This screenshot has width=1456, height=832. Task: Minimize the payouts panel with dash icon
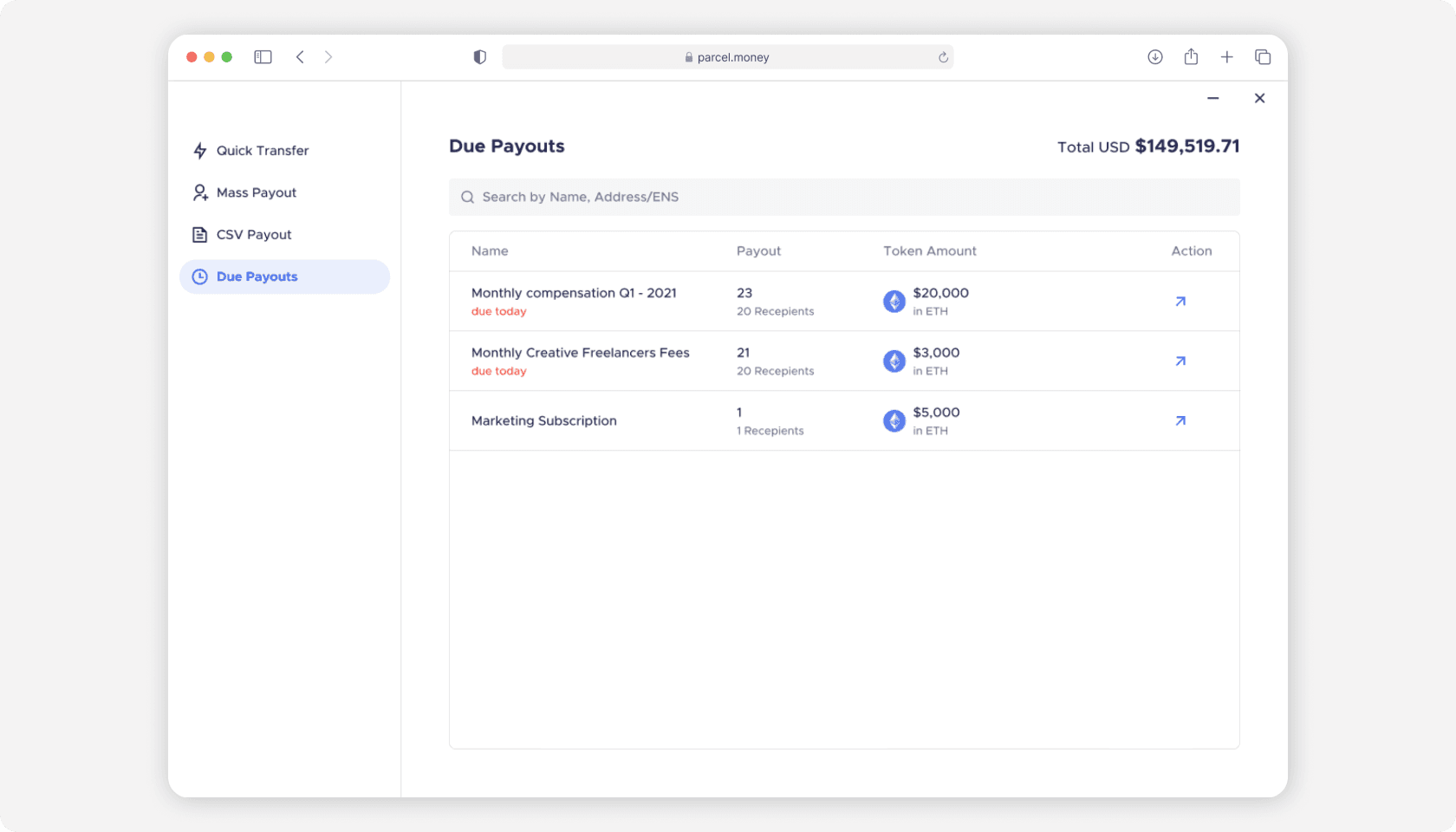(1213, 99)
